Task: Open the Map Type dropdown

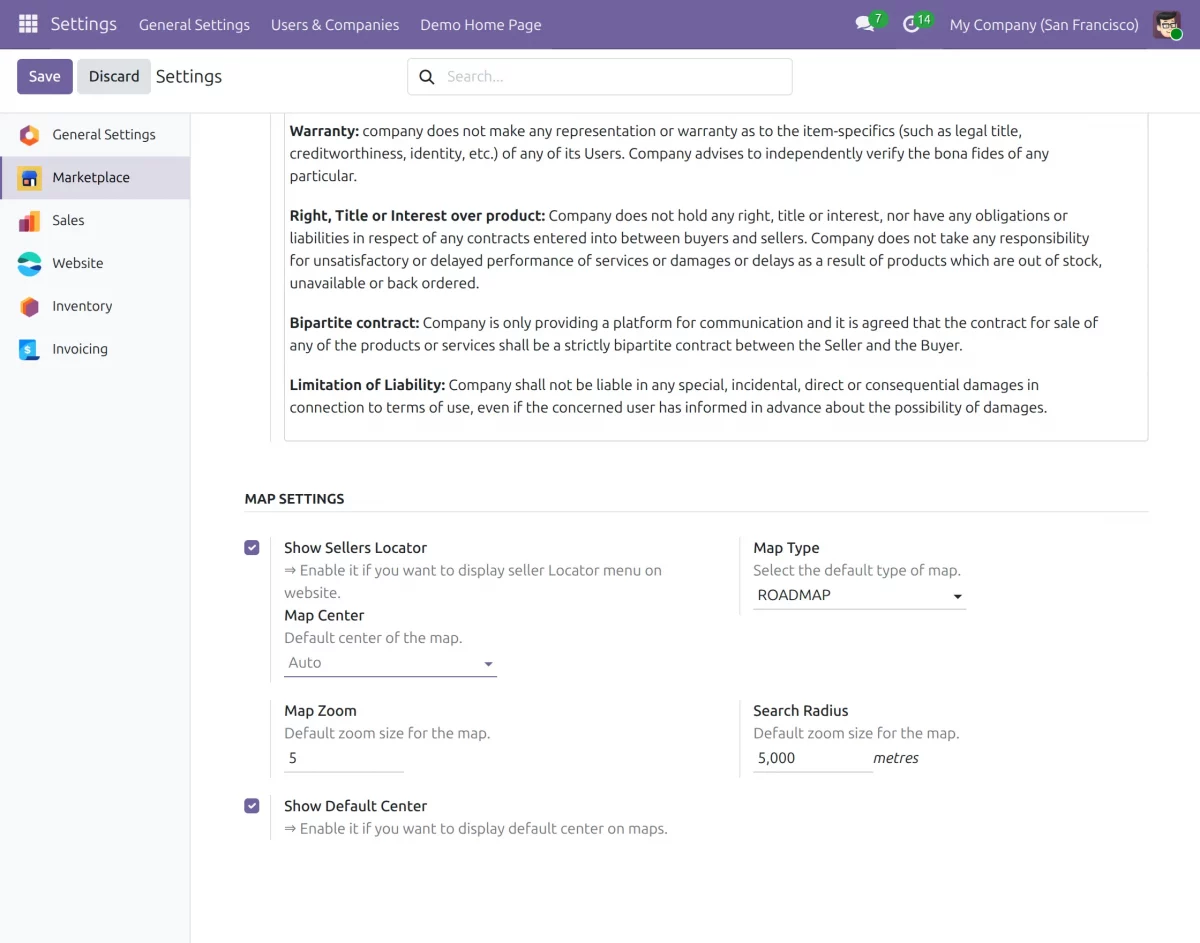Action: pyautogui.click(x=860, y=595)
